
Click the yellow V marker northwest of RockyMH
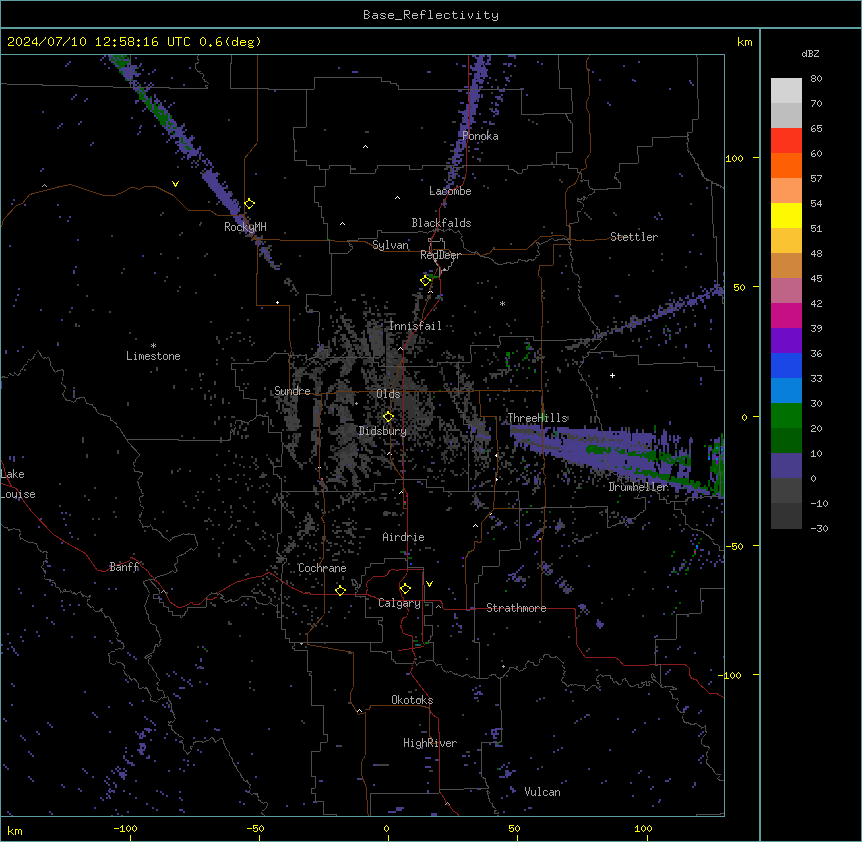(x=175, y=184)
